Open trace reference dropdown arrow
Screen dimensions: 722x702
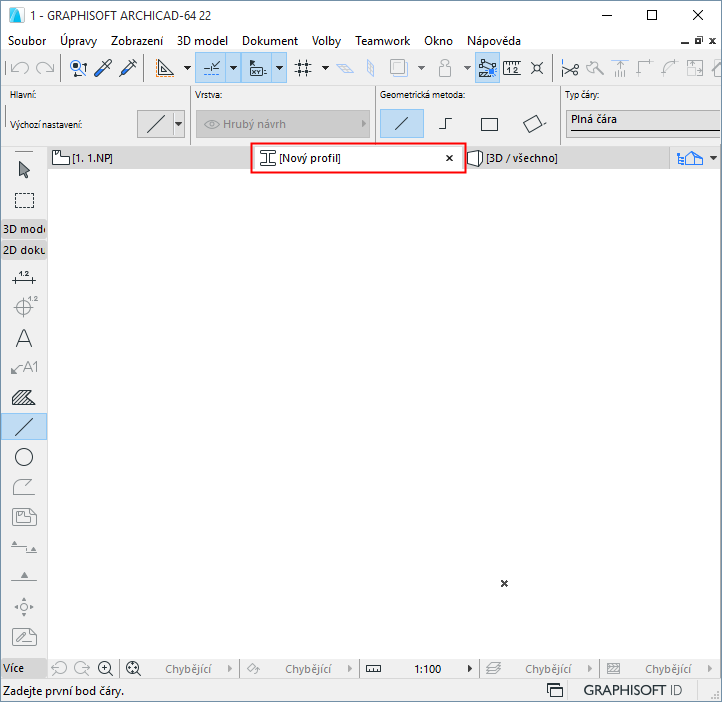coord(421,68)
